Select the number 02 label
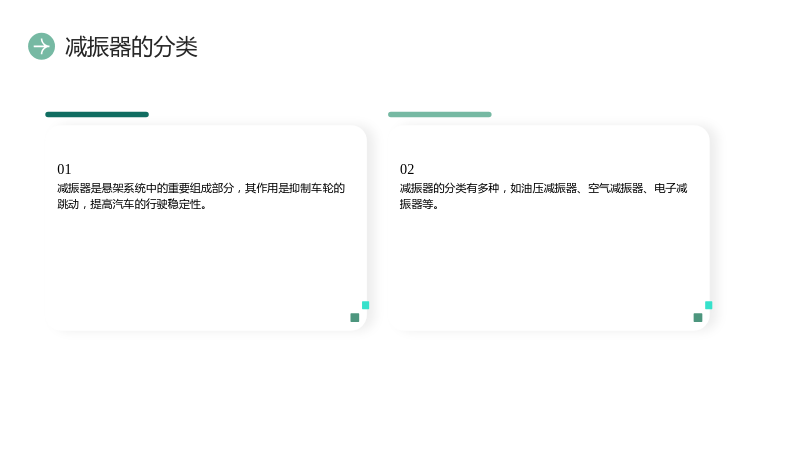This screenshot has height=450, width=800. pos(407,169)
